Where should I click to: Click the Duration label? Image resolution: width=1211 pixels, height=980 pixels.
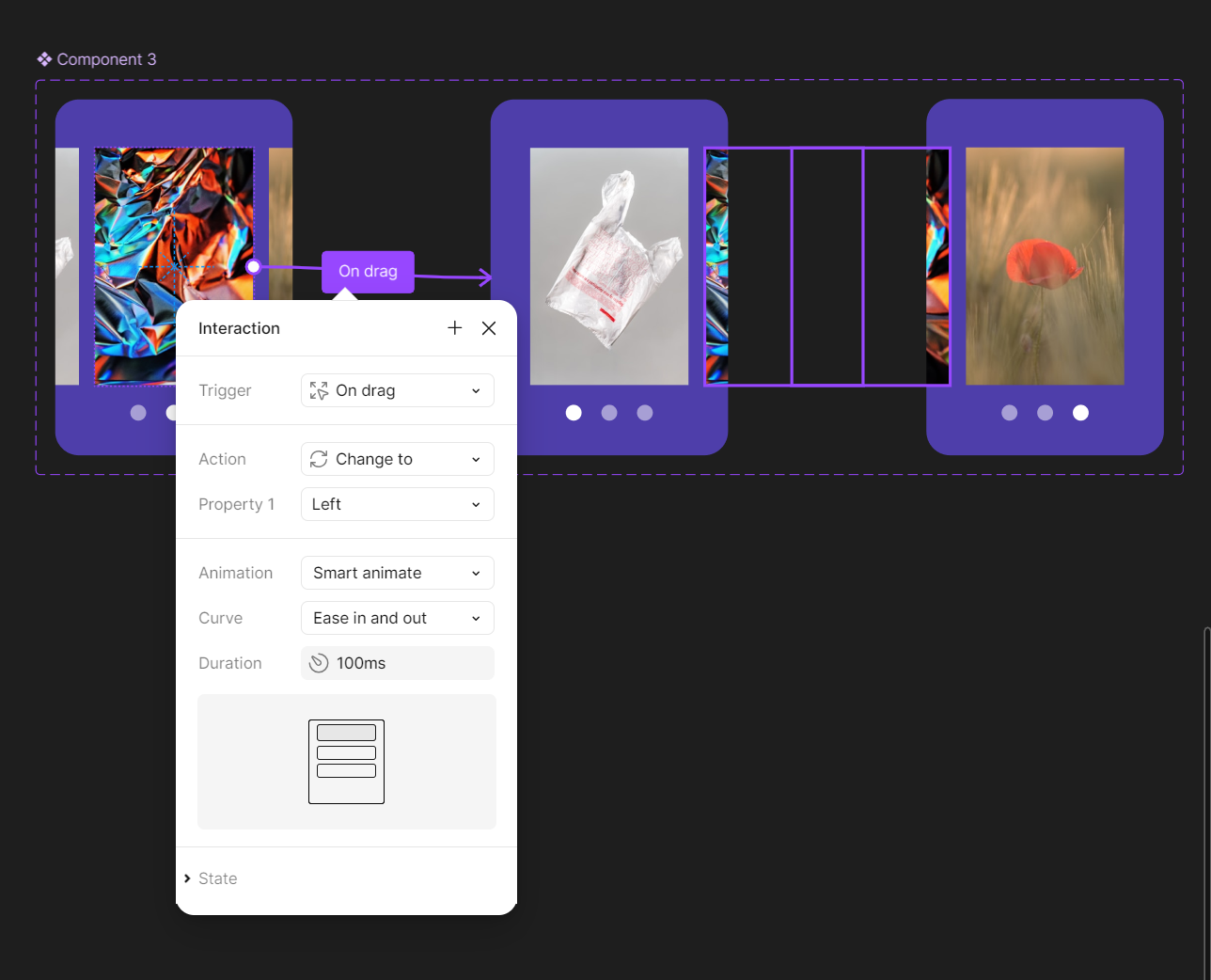(229, 663)
